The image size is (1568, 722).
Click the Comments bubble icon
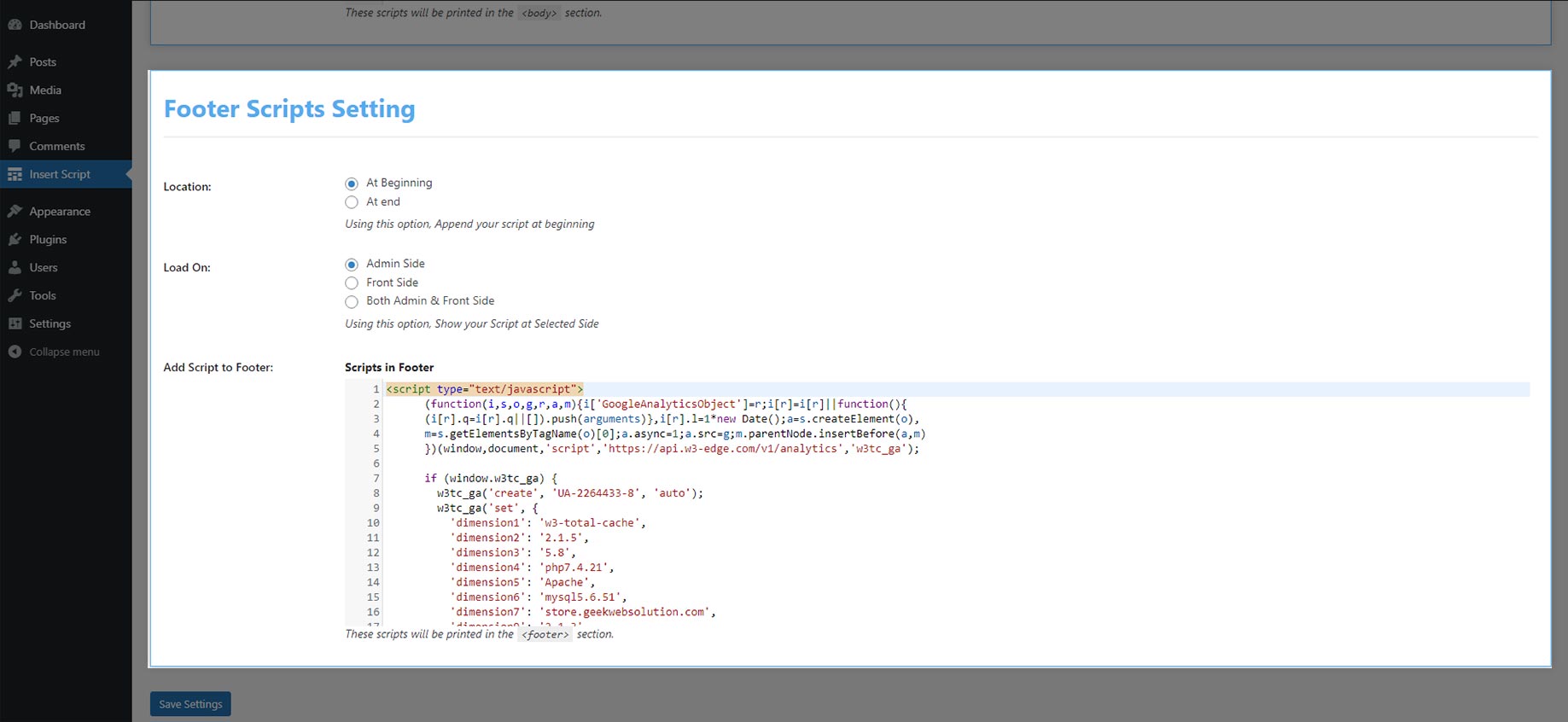[x=15, y=146]
